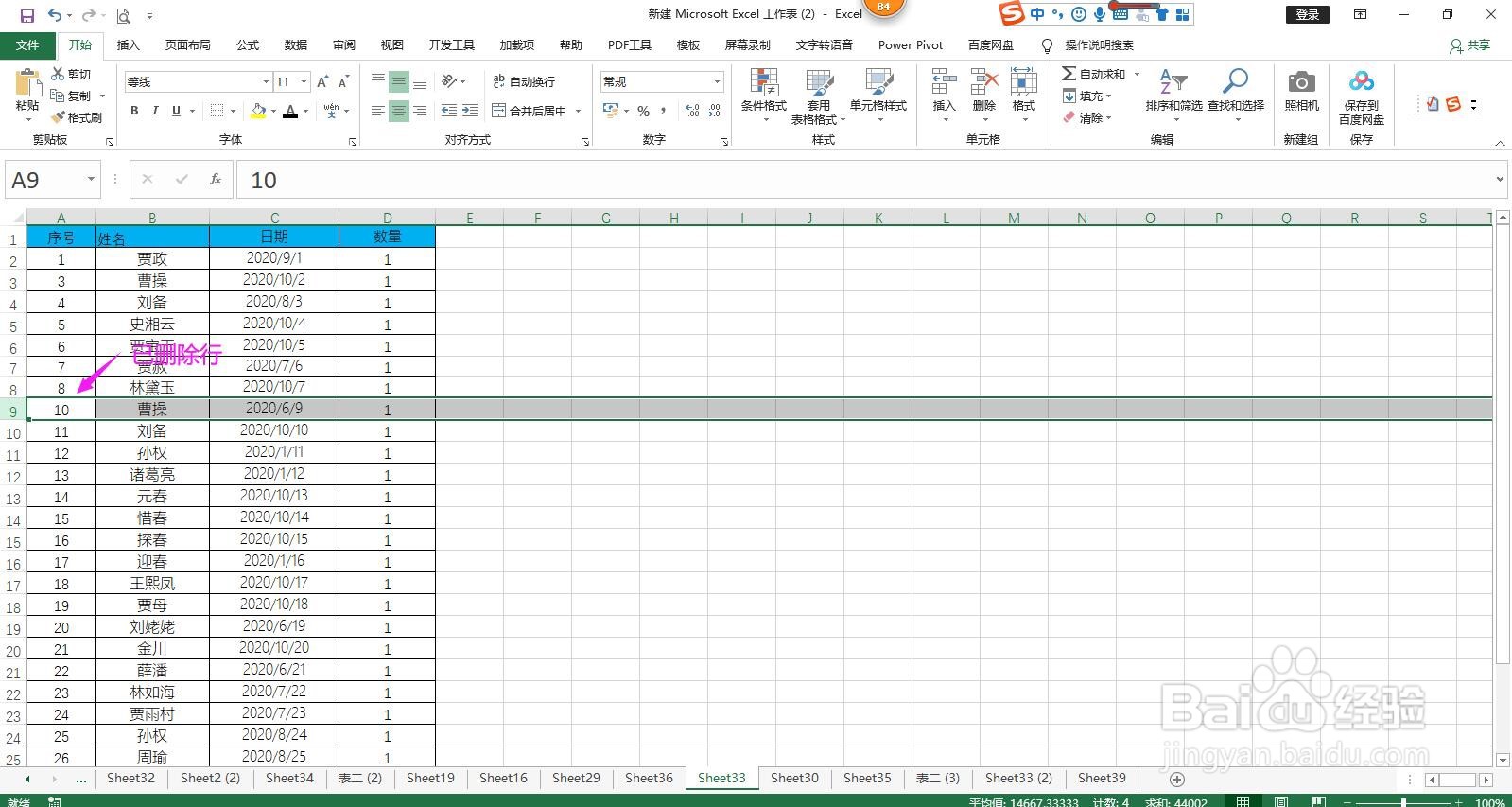This screenshot has height=807, width=1512.
Task: Cut selection with the scissors icon
Action: [x=59, y=74]
